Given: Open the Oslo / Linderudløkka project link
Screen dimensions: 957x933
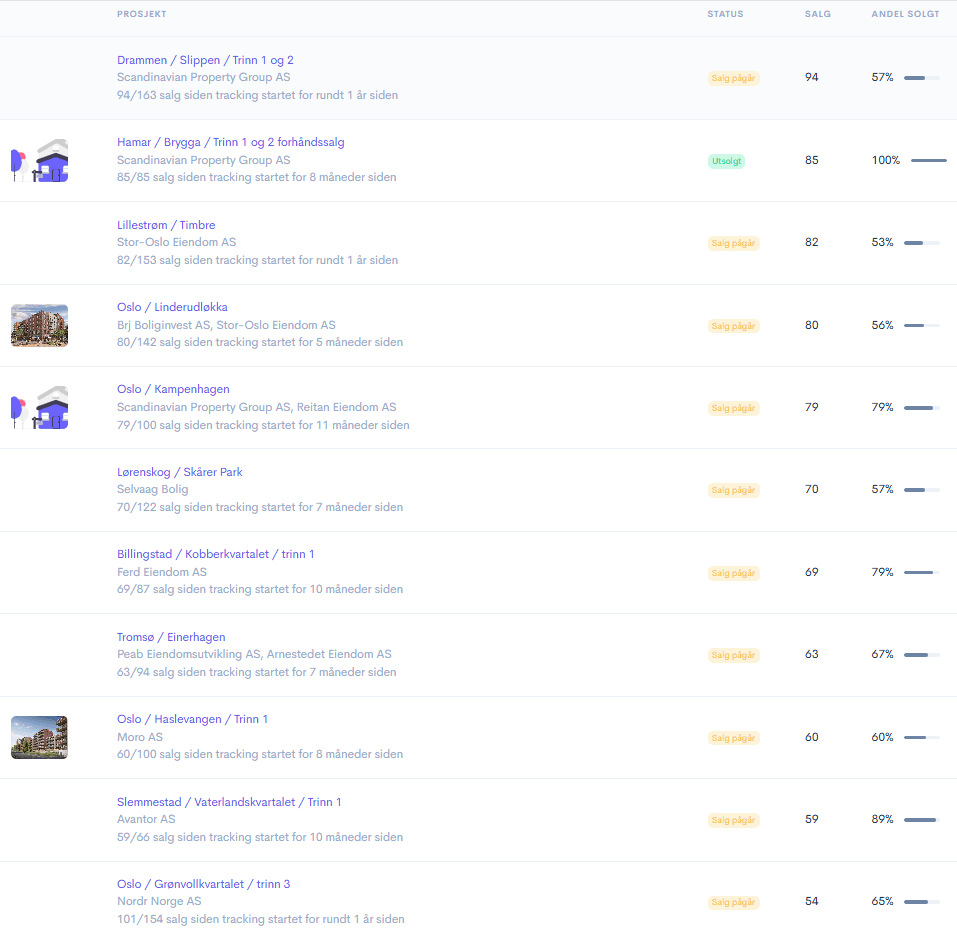Looking at the screenshot, I should pos(172,307).
